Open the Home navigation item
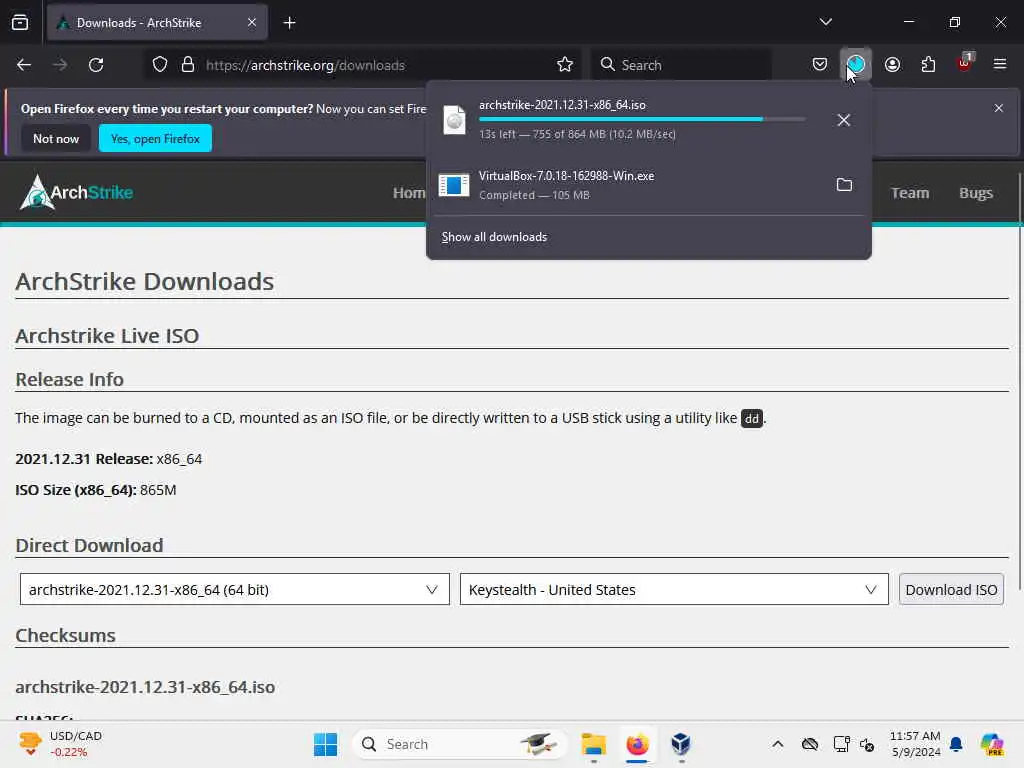This screenshot has width=1024, height=768. click(x=409, y=193)
